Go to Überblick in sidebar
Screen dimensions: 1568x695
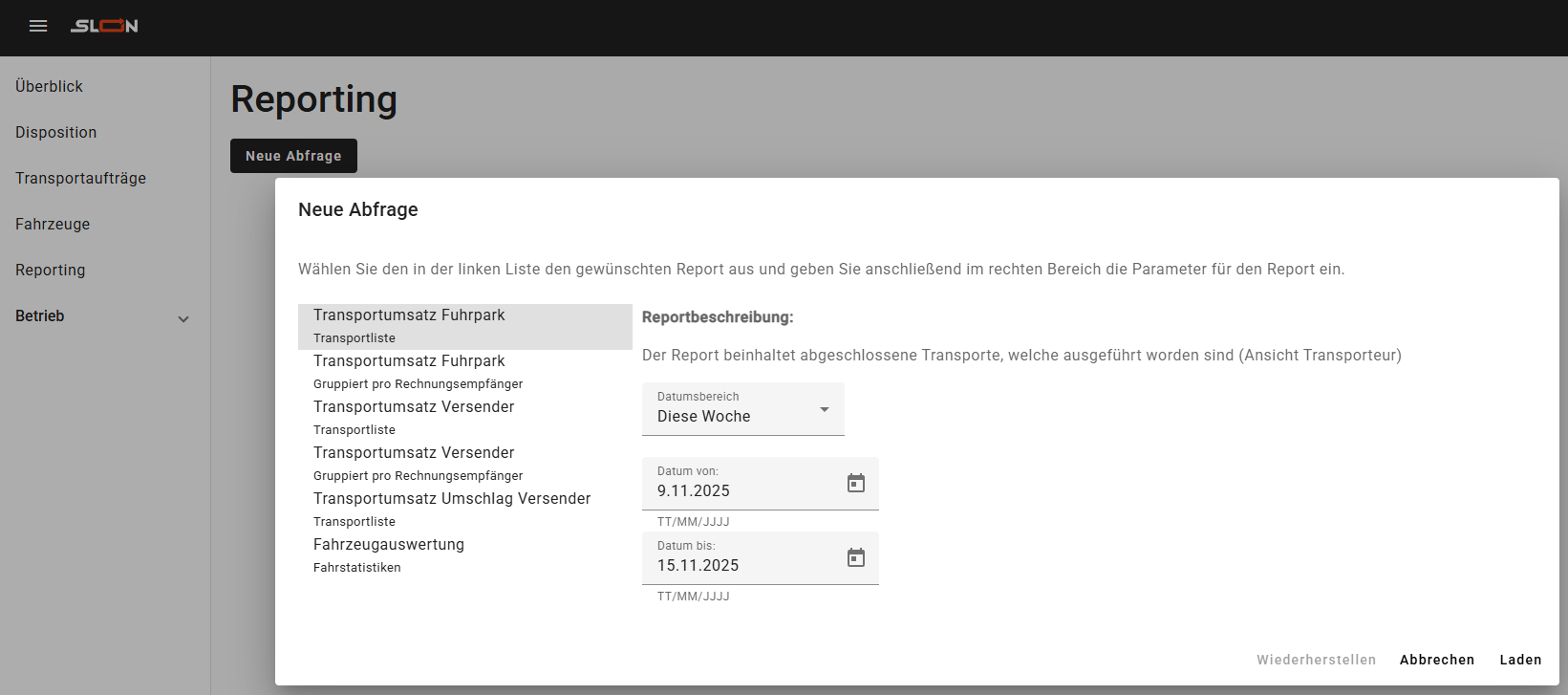pos(50,86)
